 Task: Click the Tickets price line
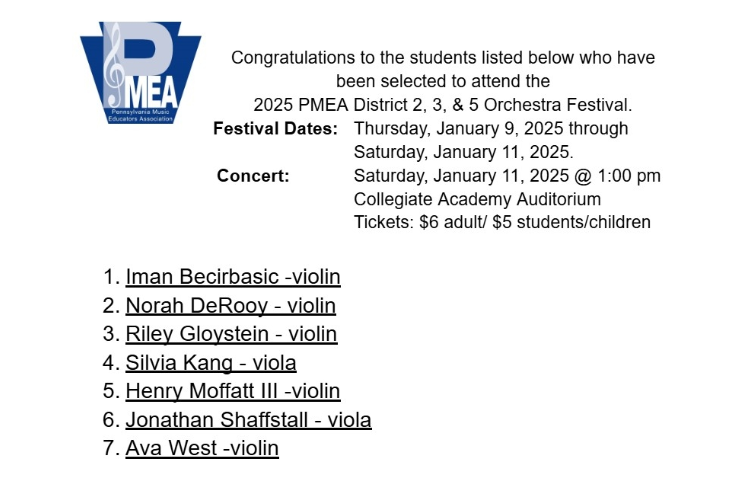(x=502, y=222)
